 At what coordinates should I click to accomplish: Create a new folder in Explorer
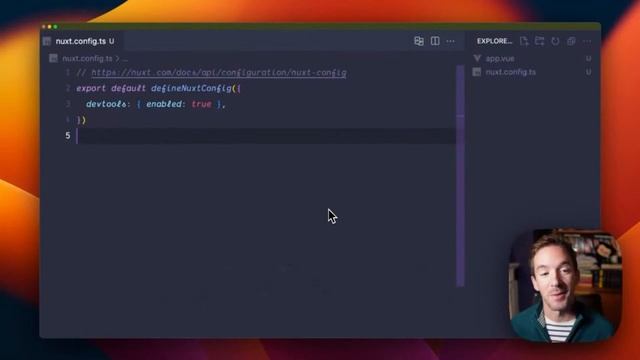tap(540, 41)
